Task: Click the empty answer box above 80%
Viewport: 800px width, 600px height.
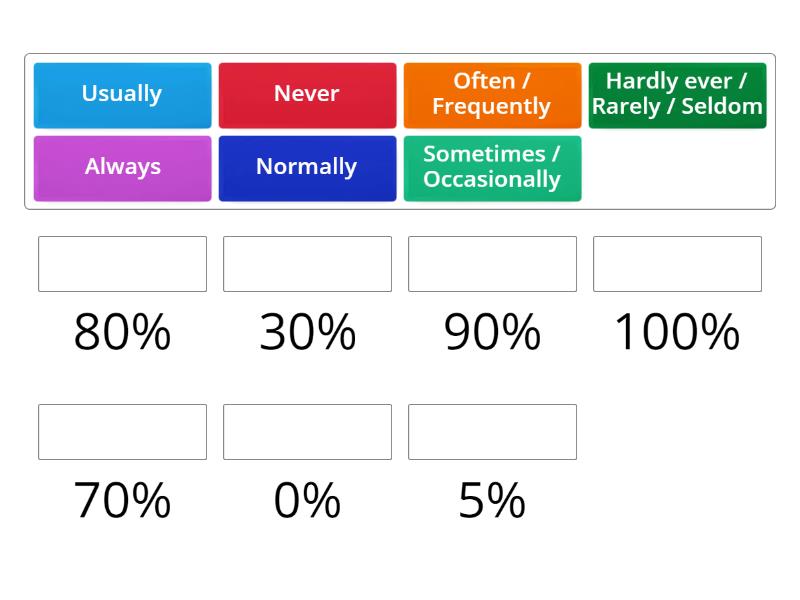Action: click(122, 264)
